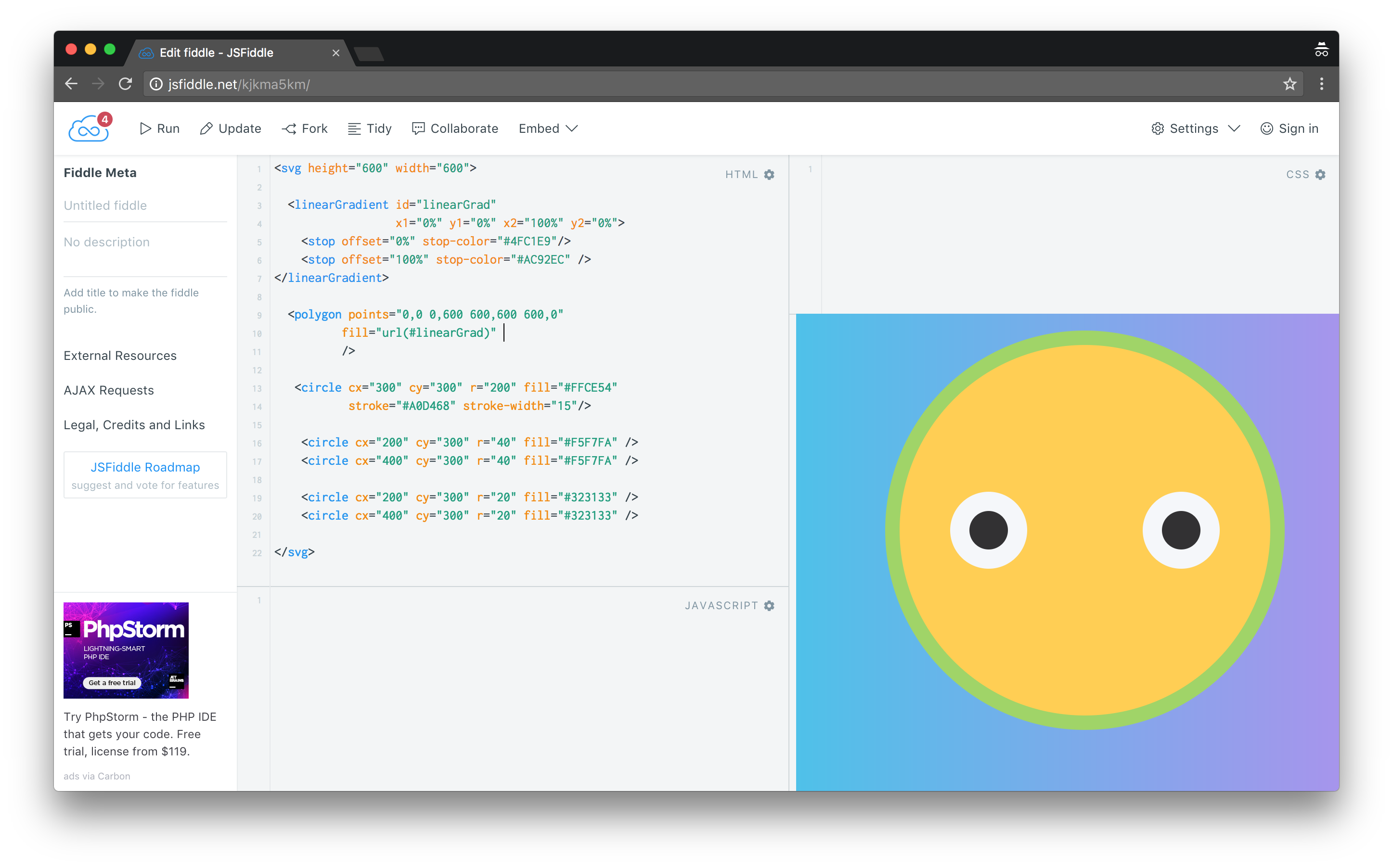Click the Run button to execute fiddle
This screenshot has width=1393, height=868.
tap(161, 128)
